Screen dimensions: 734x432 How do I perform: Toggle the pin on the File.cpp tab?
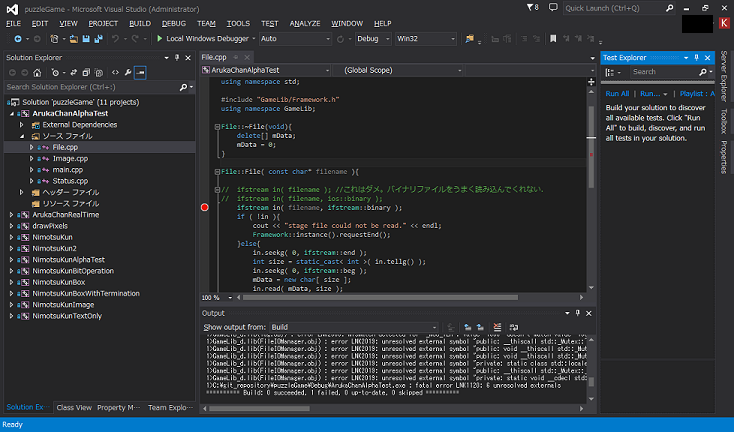236,57
